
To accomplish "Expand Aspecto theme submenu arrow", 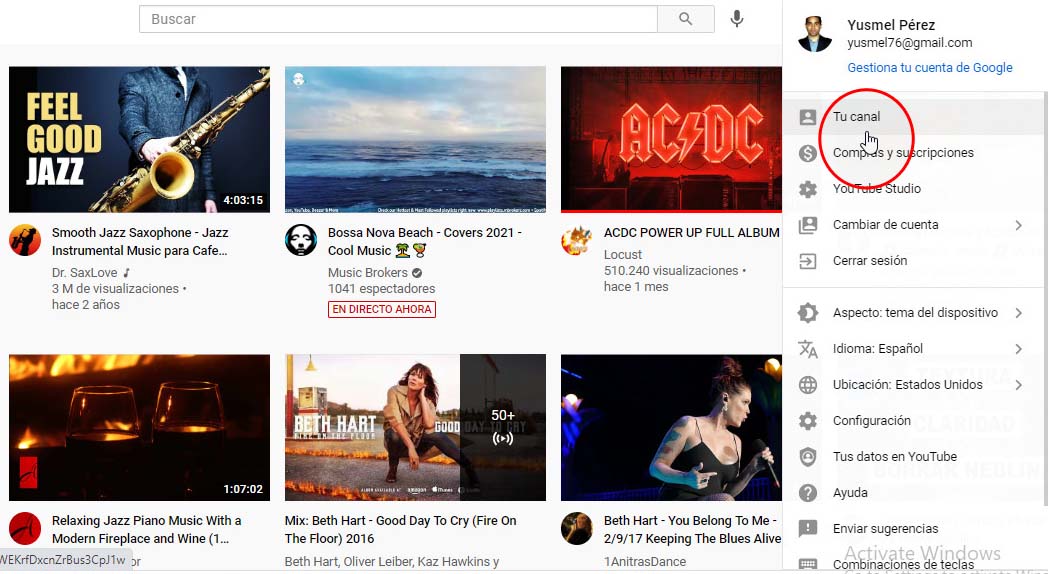I will click(x=1019, y=313).
